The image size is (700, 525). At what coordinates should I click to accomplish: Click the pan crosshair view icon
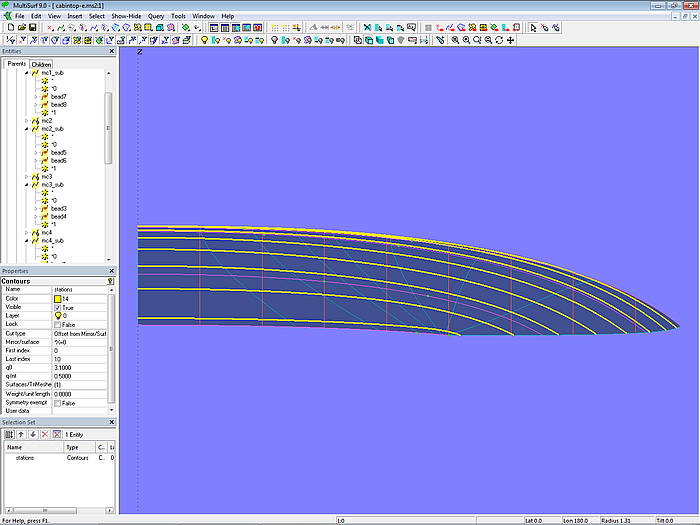click(x=511, y=40)
